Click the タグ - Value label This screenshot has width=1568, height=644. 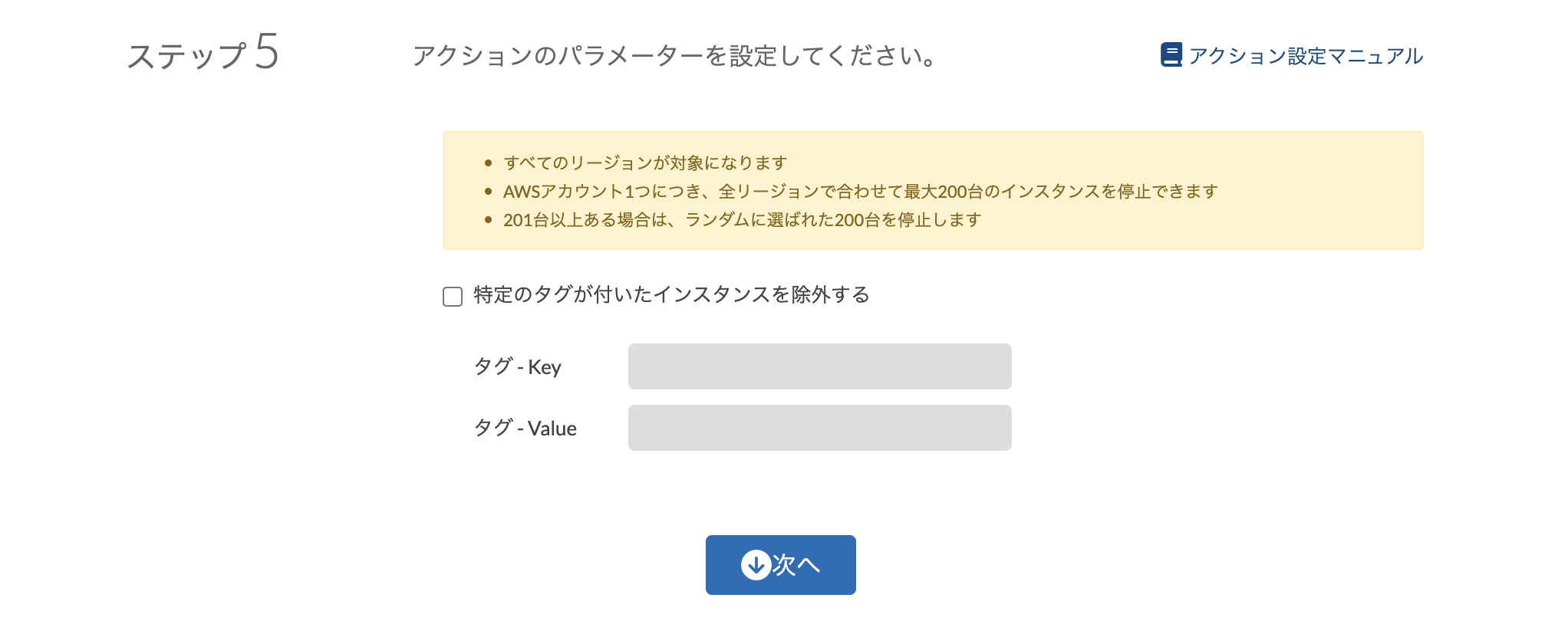pyautogui.click(x=525, y=429)
